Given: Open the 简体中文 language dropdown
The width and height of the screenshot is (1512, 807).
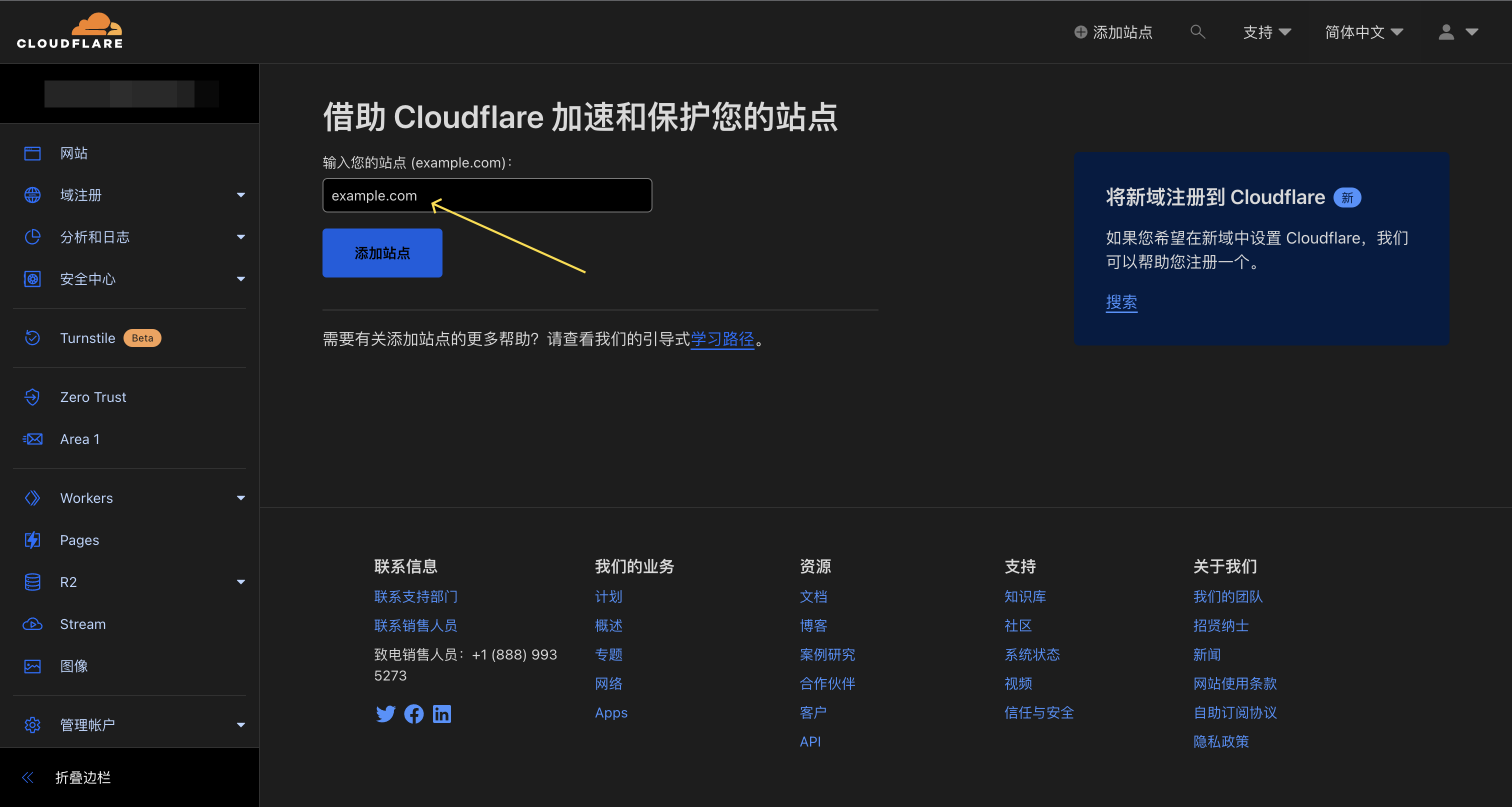Looking at the screenshot, I should click(1364, 32).
